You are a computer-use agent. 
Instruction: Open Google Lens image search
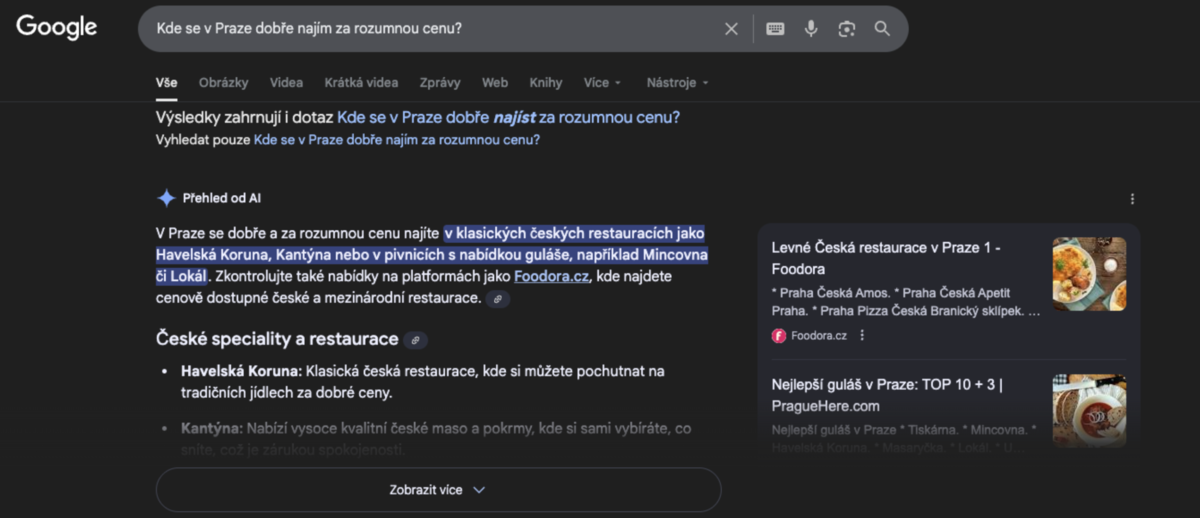point(847,29)
